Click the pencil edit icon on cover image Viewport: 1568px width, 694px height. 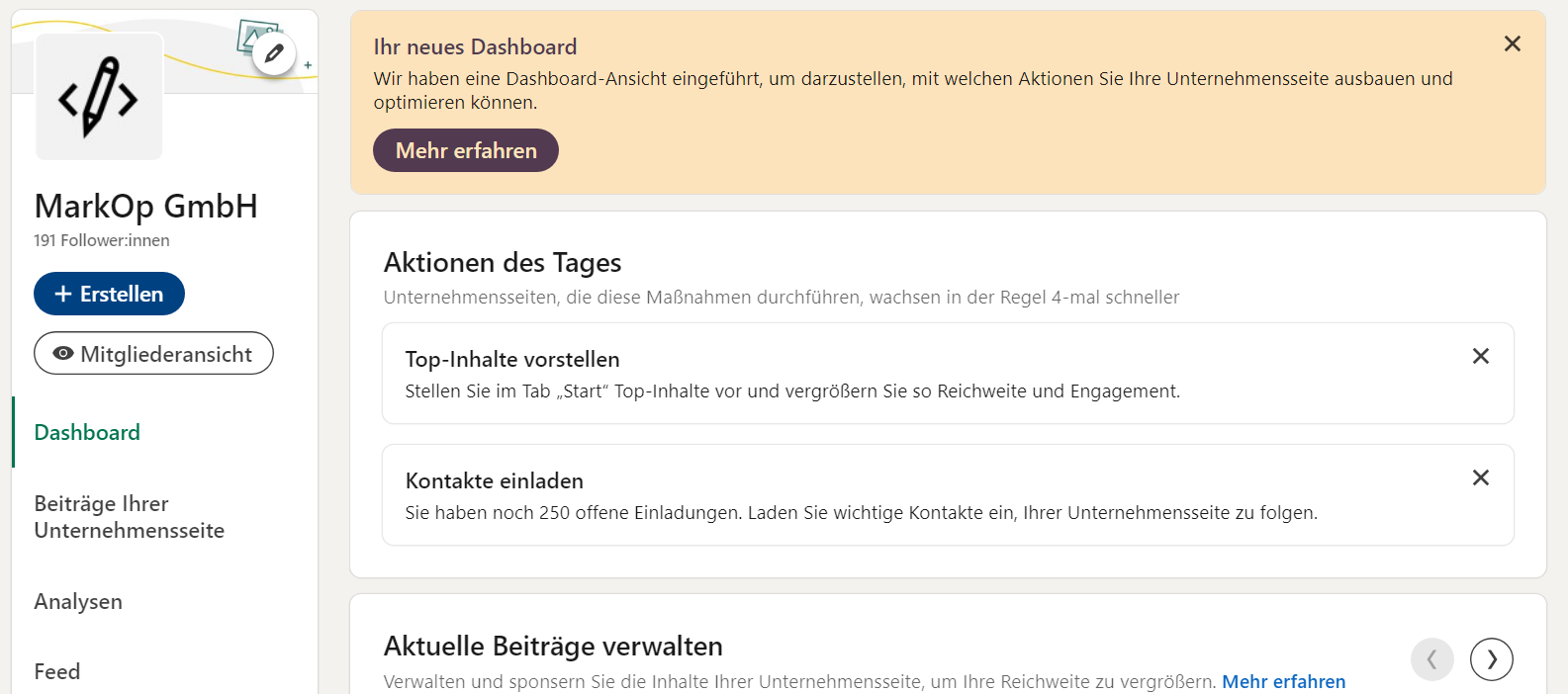point(274,53)
